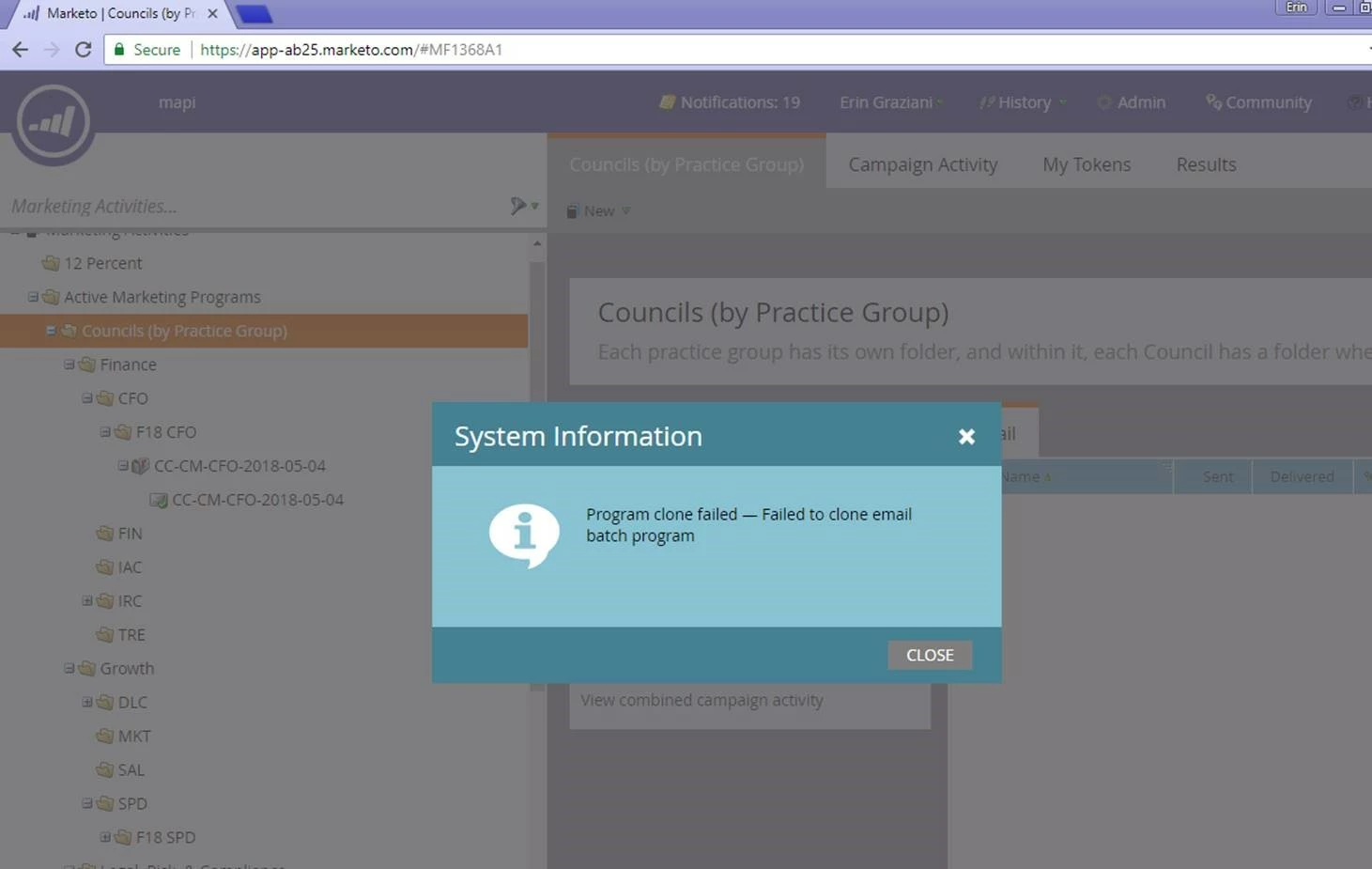Click the Growth folder icon
The height and width of the screenshot is (869, 1372).
coord(86,669)
